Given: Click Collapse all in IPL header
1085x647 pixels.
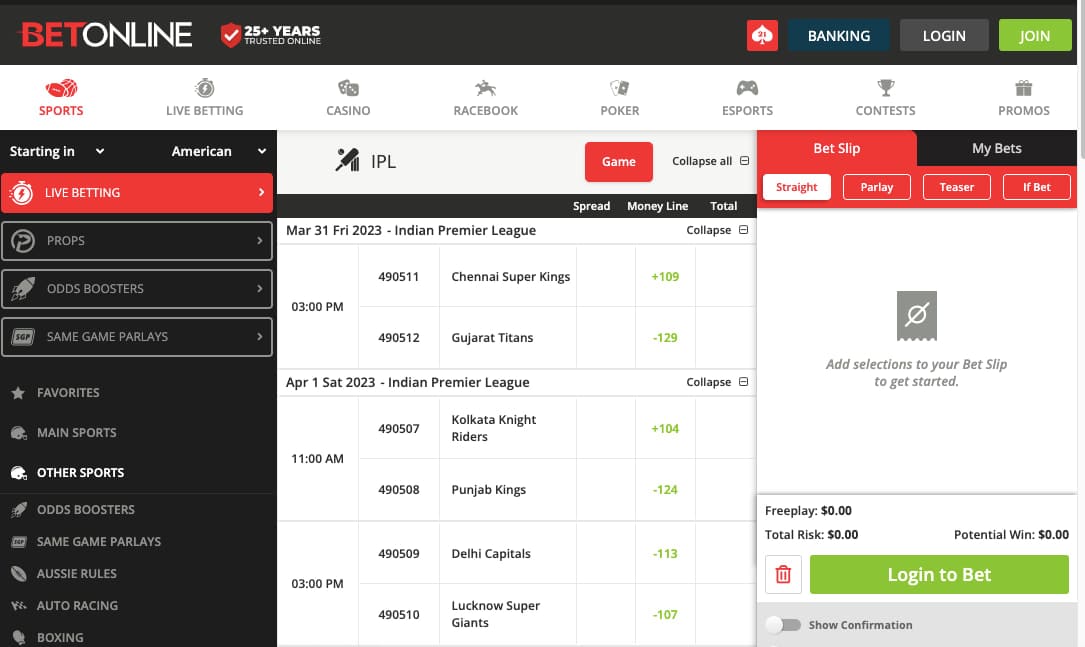Looking at the screenshot, I should coord(711,161).
